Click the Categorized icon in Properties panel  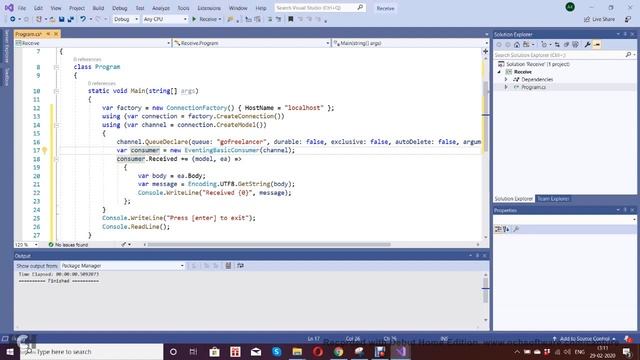[x=498, y=229]
